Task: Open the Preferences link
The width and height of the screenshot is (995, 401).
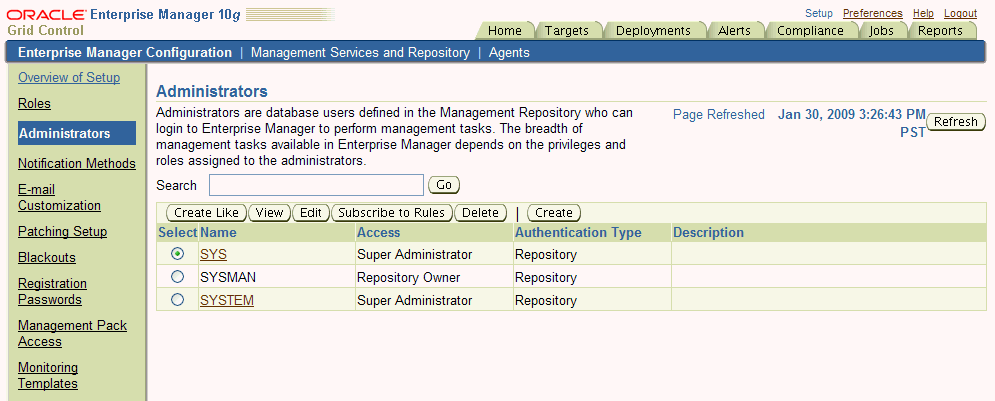Action: pos(873,13)
